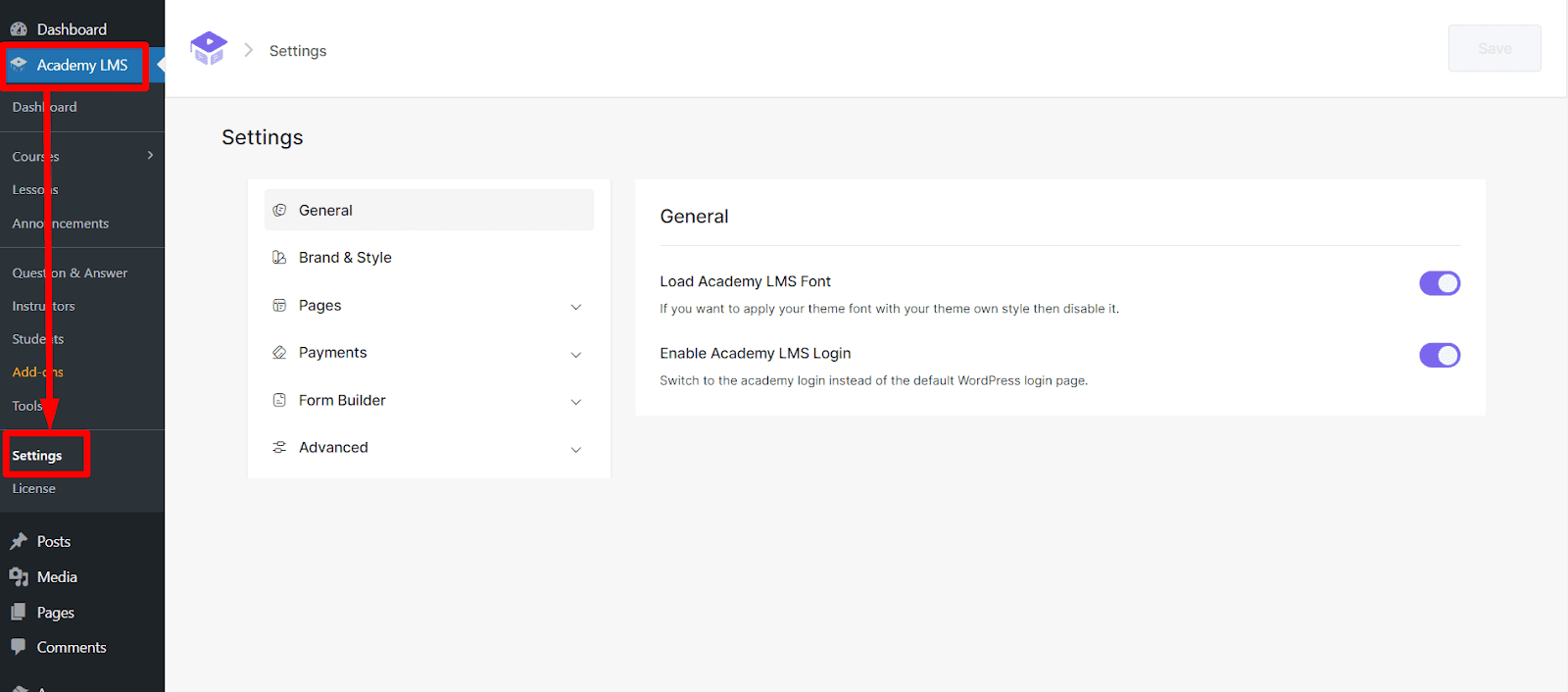
Task: Click Settings breadcrumb text in header
Action: click(298, 51)
